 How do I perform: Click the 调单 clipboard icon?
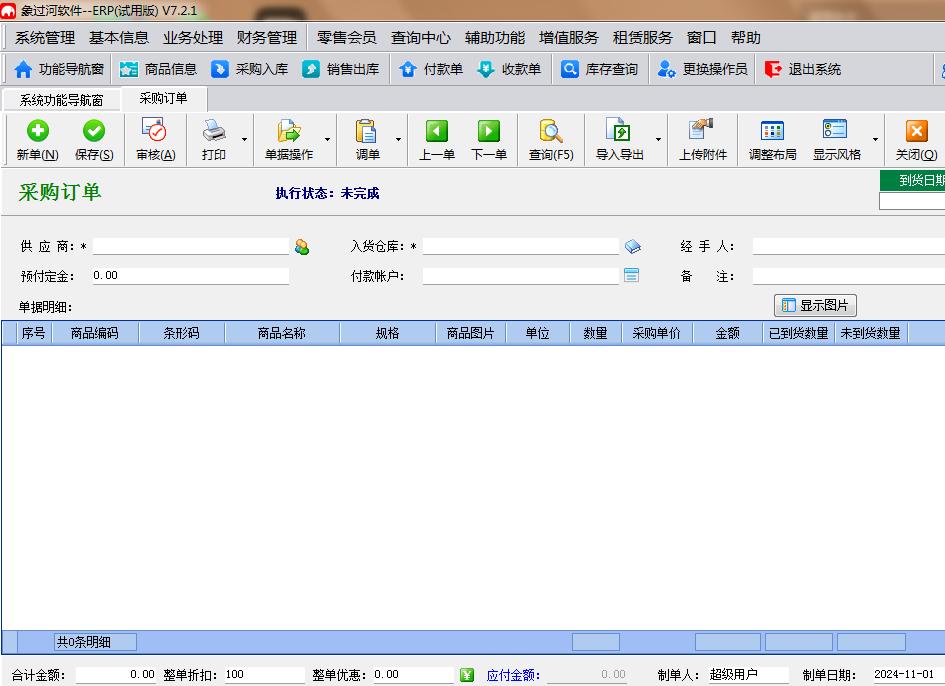pyautogui.click(x=366, y=130)
